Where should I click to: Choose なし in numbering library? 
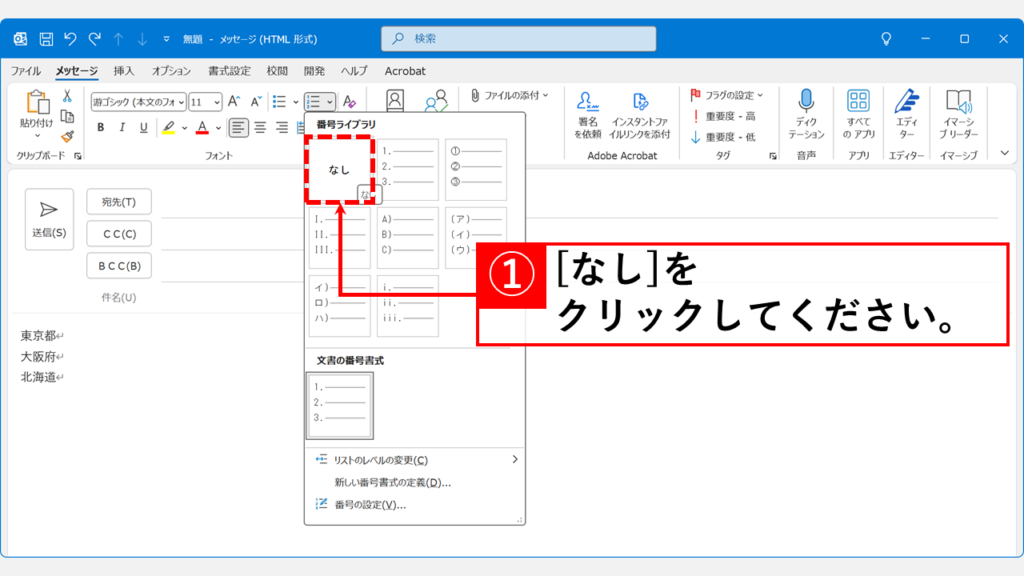coord(340,170)
